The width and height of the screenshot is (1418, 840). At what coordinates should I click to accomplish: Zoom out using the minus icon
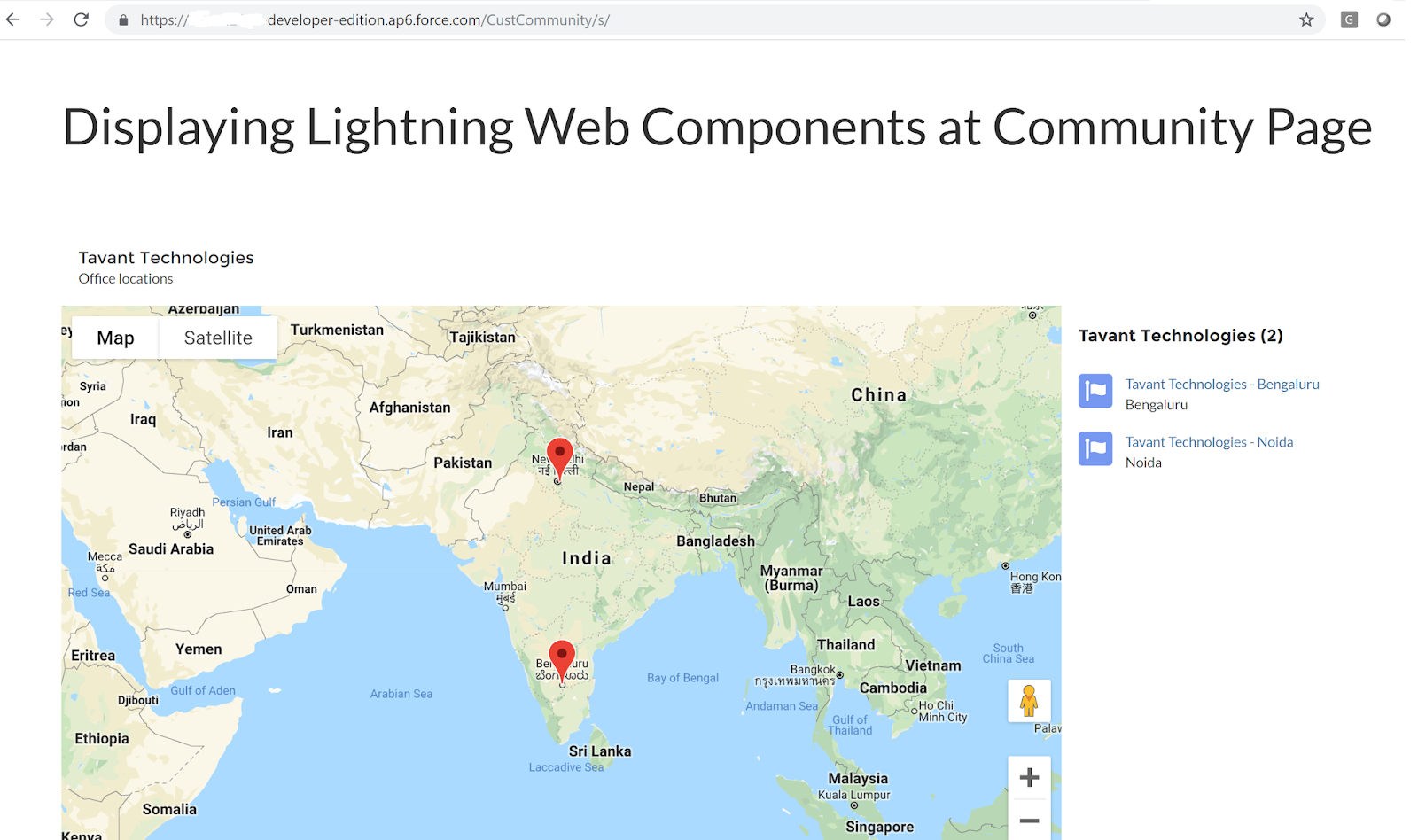pos(1029,821)
